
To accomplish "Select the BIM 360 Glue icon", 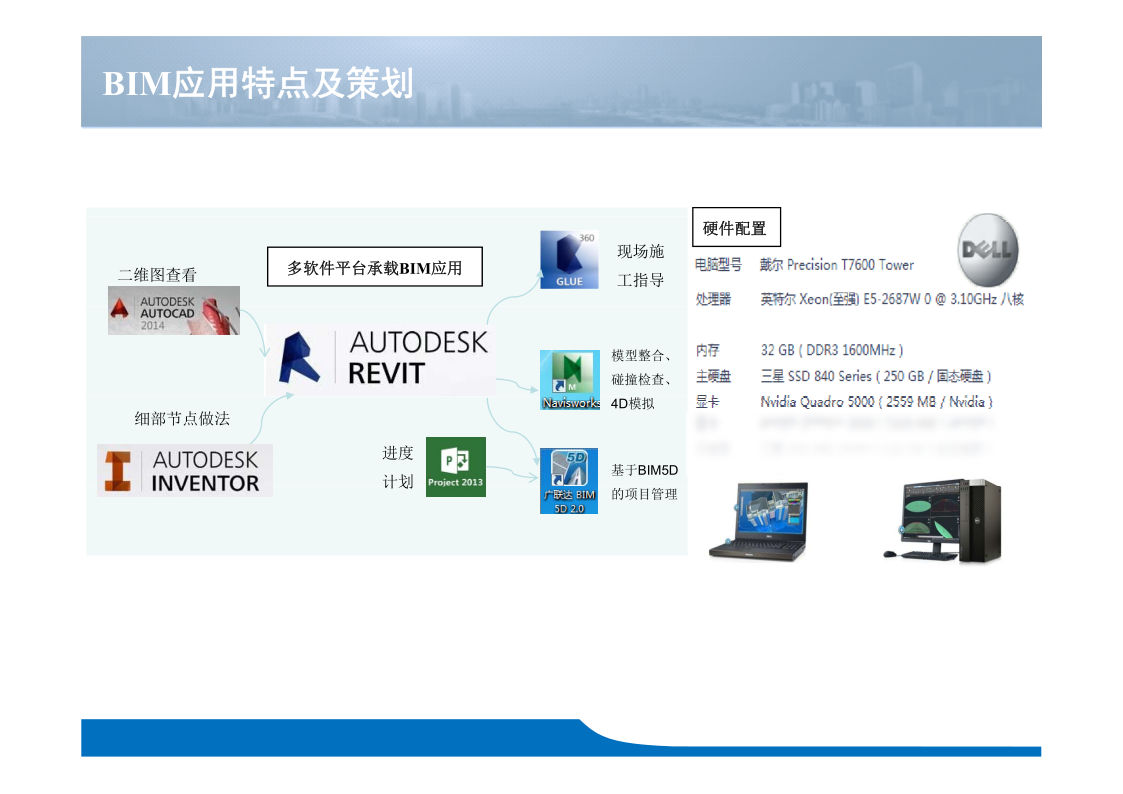I will point(569,260).
